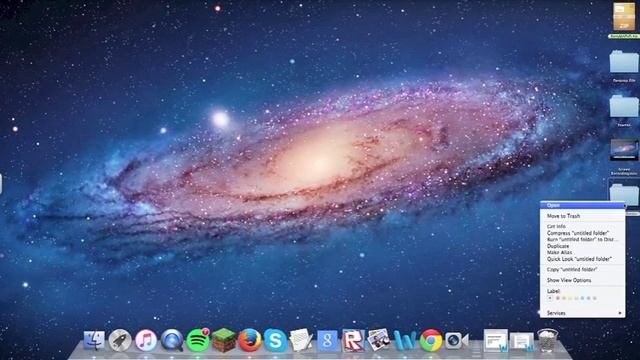Open QuickTime Player from the dock

(x=172, y=340)
